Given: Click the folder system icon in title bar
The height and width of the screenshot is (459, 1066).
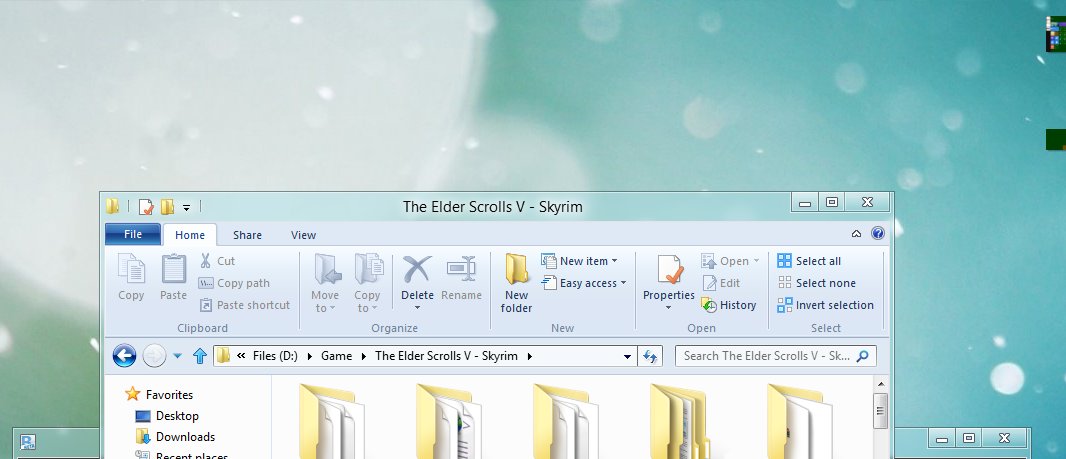Looking at the screenshot, I should click(113, 206).
